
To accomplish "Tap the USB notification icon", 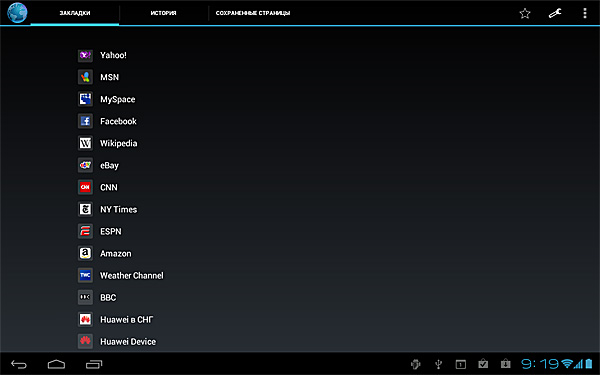I will click(439, 364).
